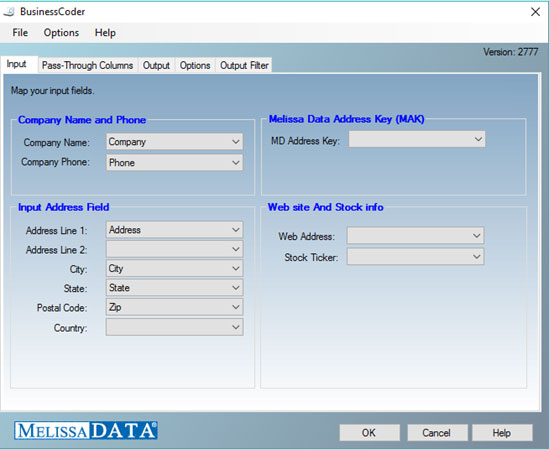Click the 'Company Name and Phone' group heading

pyautogui.click(x=82, y=120)
